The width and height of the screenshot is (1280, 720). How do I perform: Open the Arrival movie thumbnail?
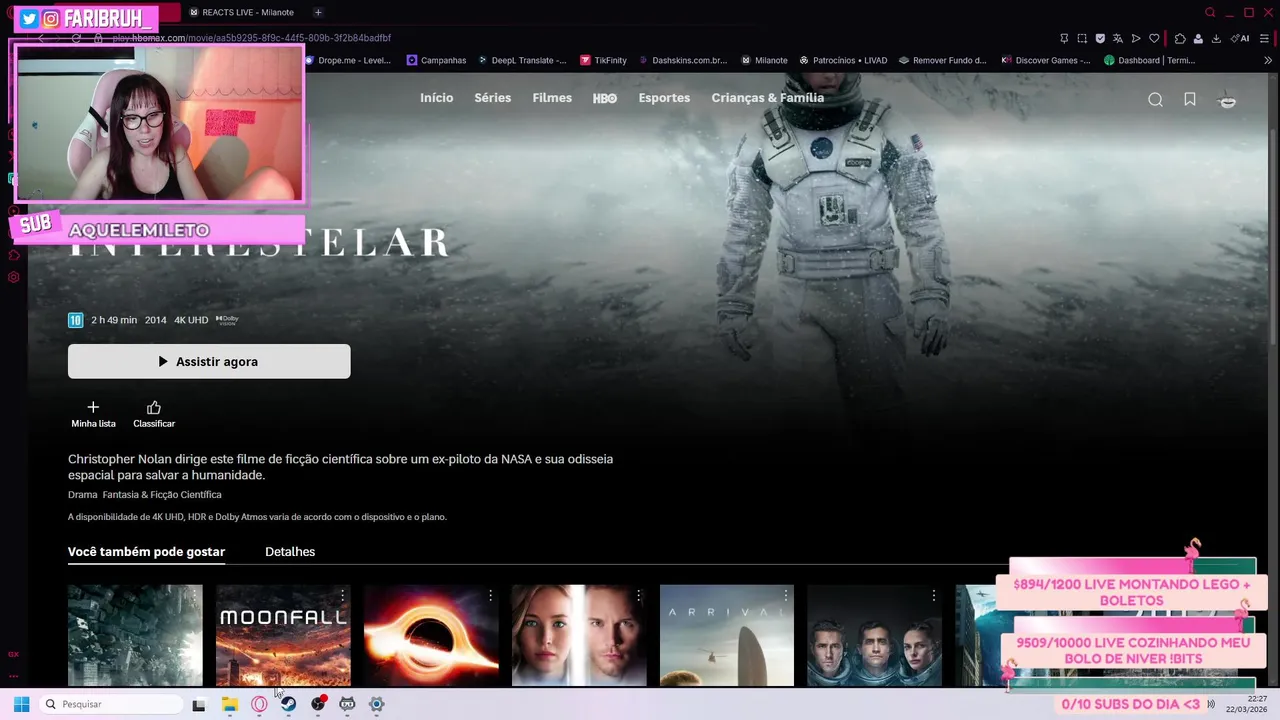pos(727,635)
